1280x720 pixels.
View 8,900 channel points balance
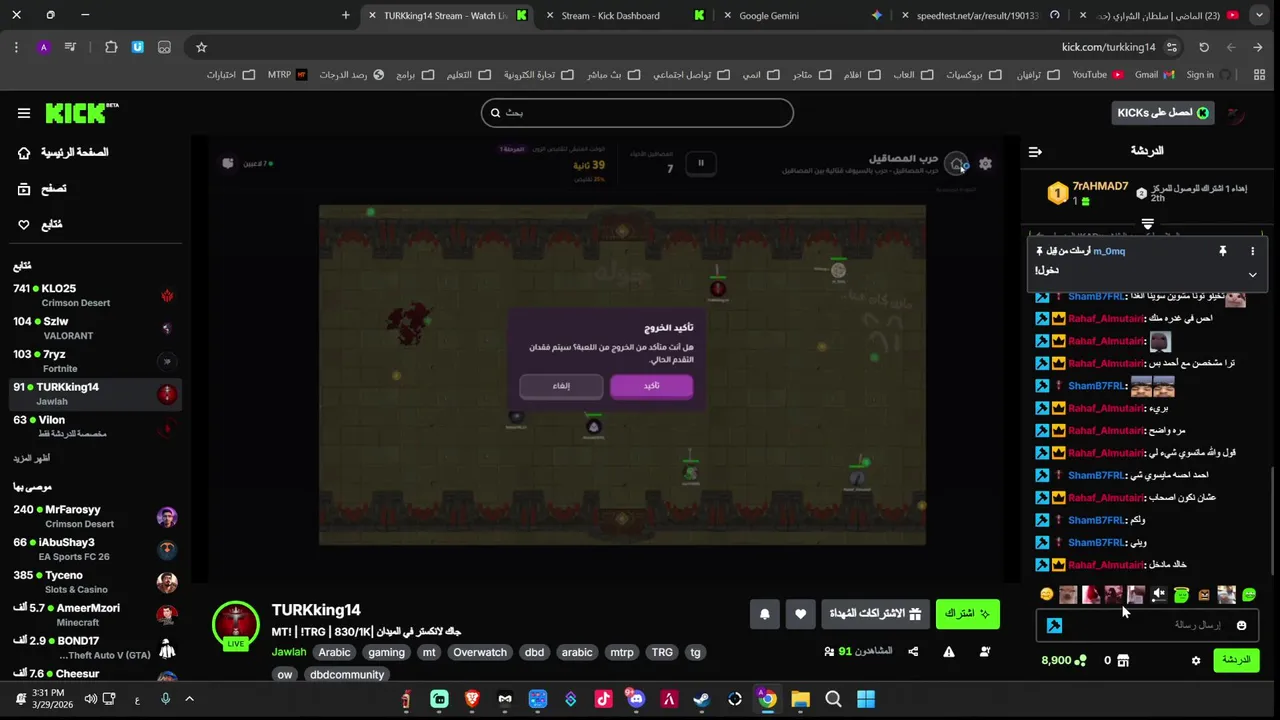tap(1064, 661)
